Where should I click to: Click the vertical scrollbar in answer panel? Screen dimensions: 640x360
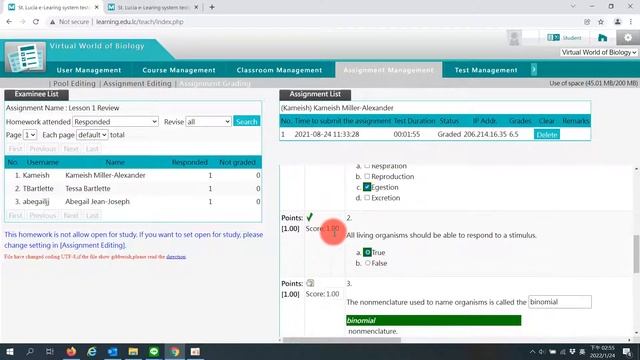[636, 253]
